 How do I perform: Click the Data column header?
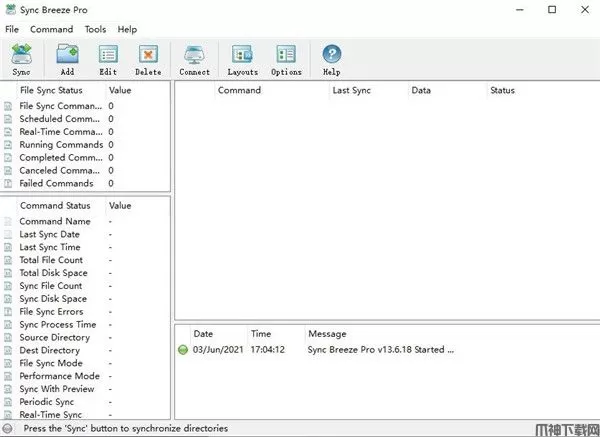coord(421,90)
